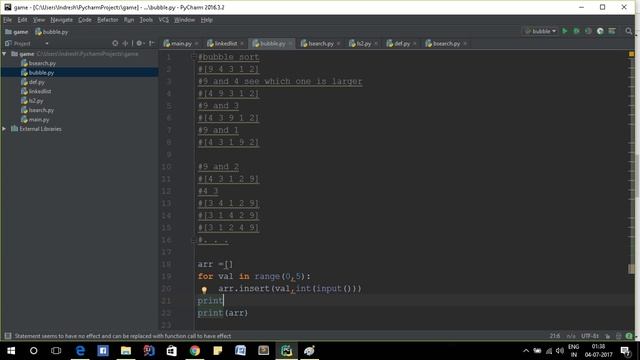
Task: Open Facebook app from taskbar
Action: pyautogui.click(x=103, y=351)
